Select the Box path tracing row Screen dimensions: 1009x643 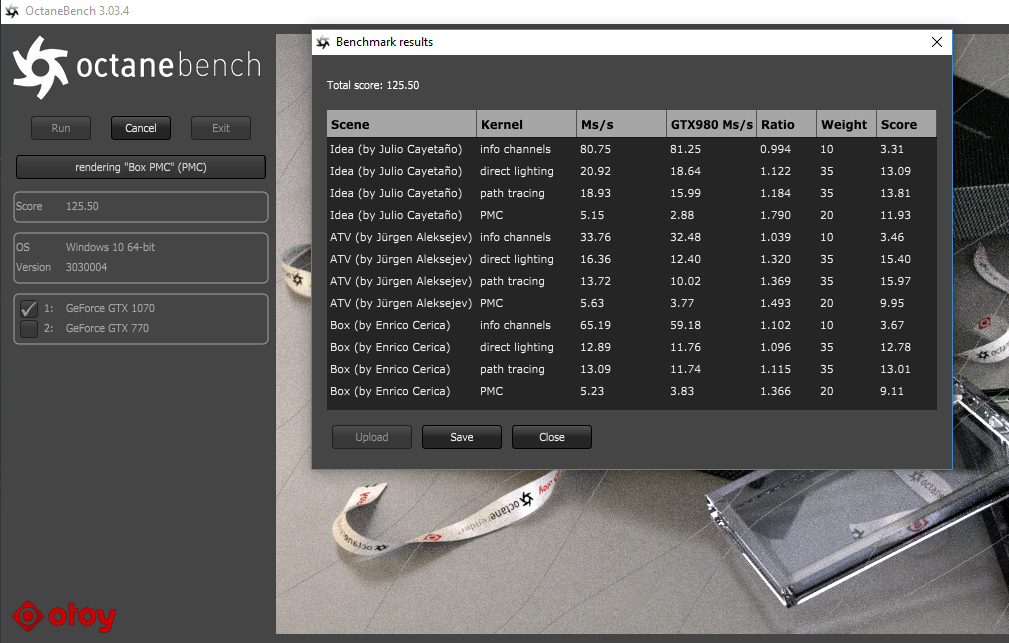click(x=631, y=369)
